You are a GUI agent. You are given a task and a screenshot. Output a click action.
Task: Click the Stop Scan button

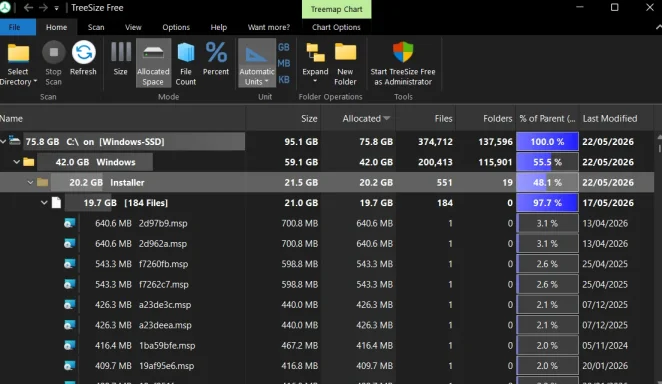[54, 63]
